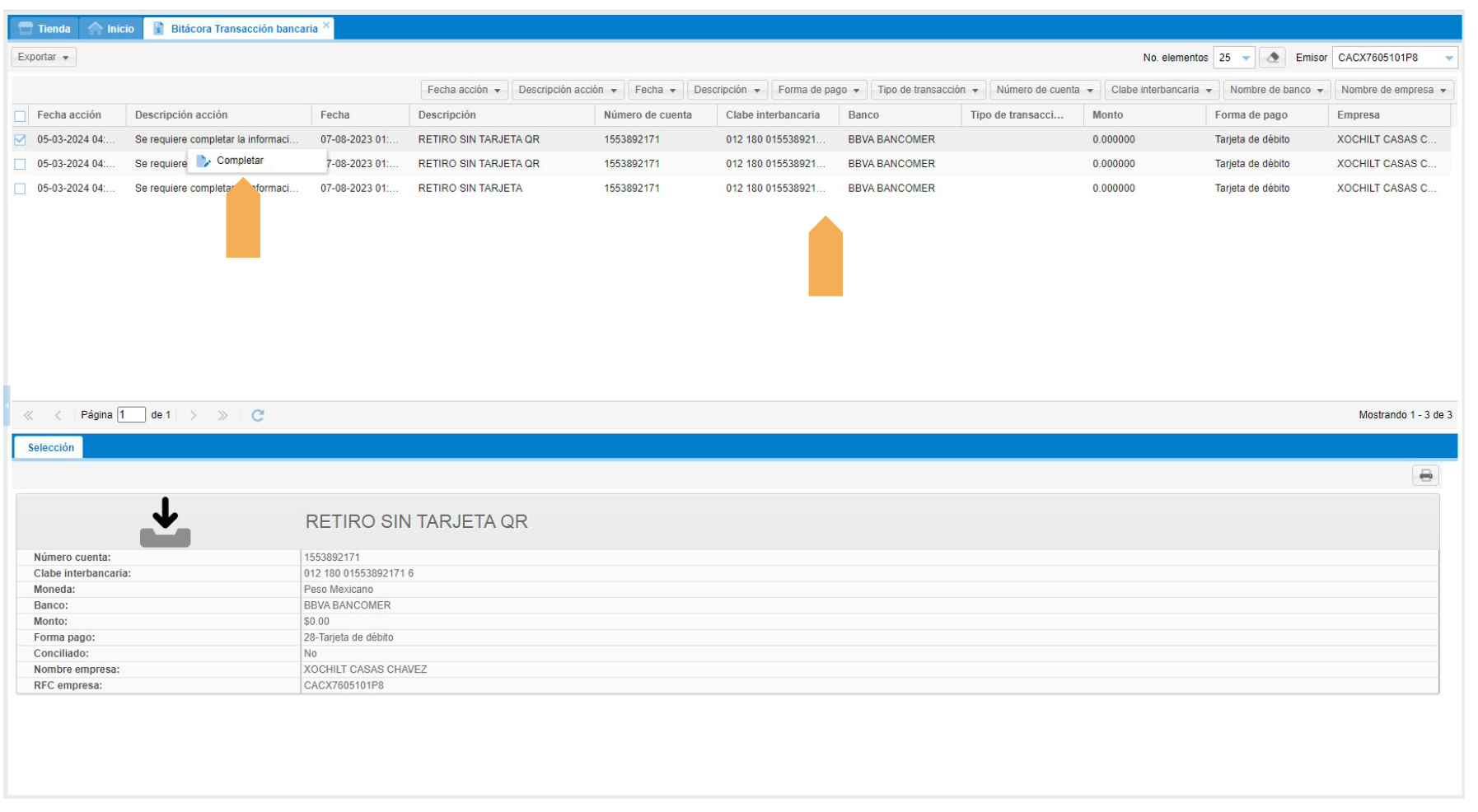Open the Forma de pago filter button
Image resolution: width=1478 pixels, height=812 pixels.
click(x=818, y=90)
